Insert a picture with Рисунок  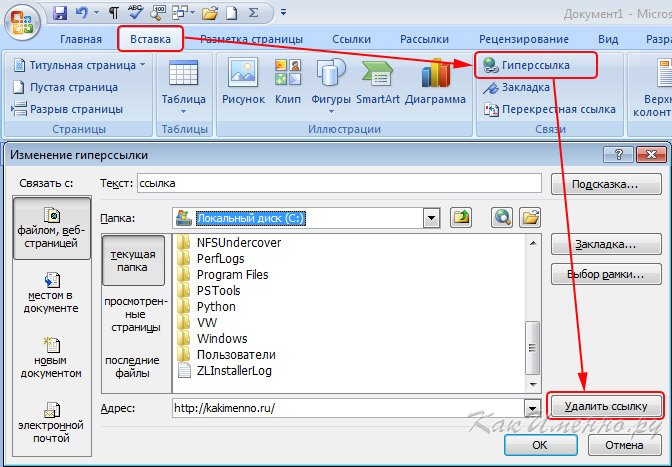(x=243, y=81)
